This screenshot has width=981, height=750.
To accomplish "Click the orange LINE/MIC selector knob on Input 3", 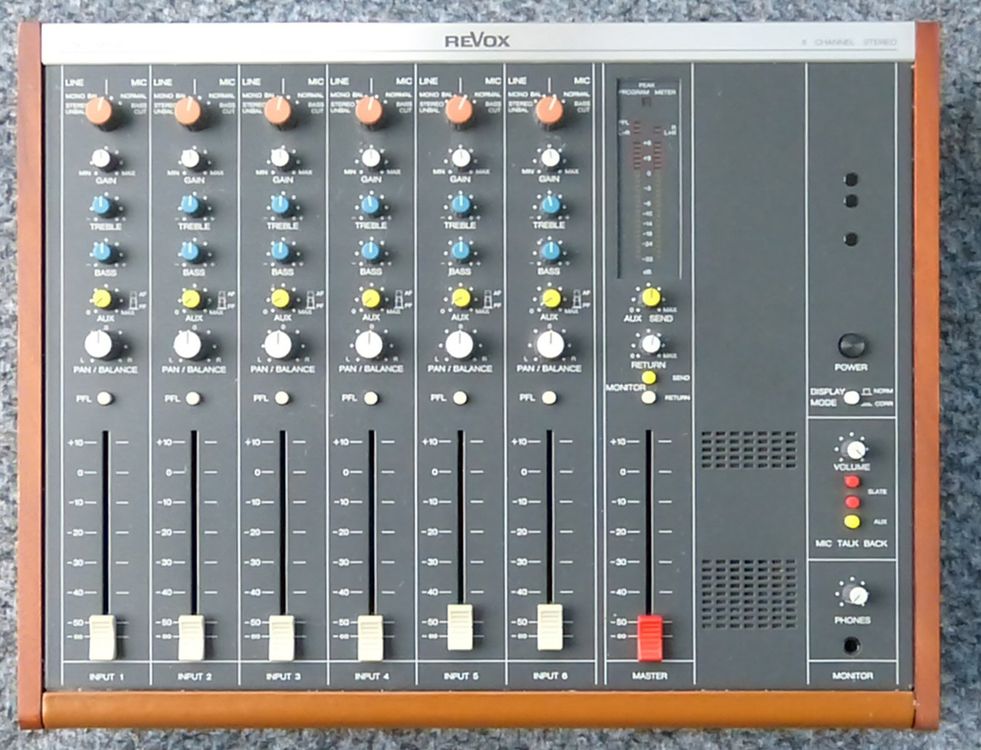I will [x=278, y=111].
